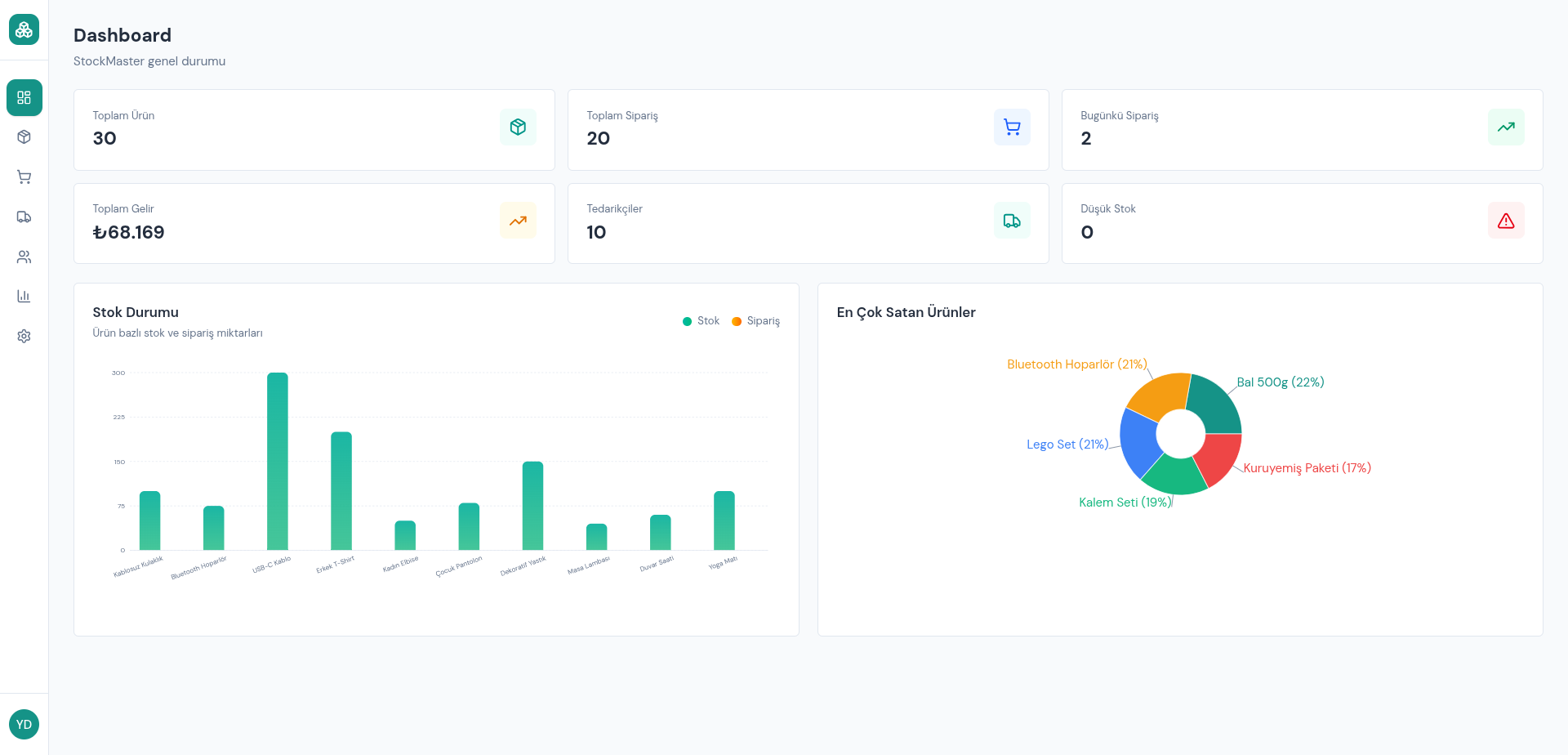The width and height of the screenshot is (1568, 755).
Task: Open Products via the box sidebar icon
Action: pos(24,137)
